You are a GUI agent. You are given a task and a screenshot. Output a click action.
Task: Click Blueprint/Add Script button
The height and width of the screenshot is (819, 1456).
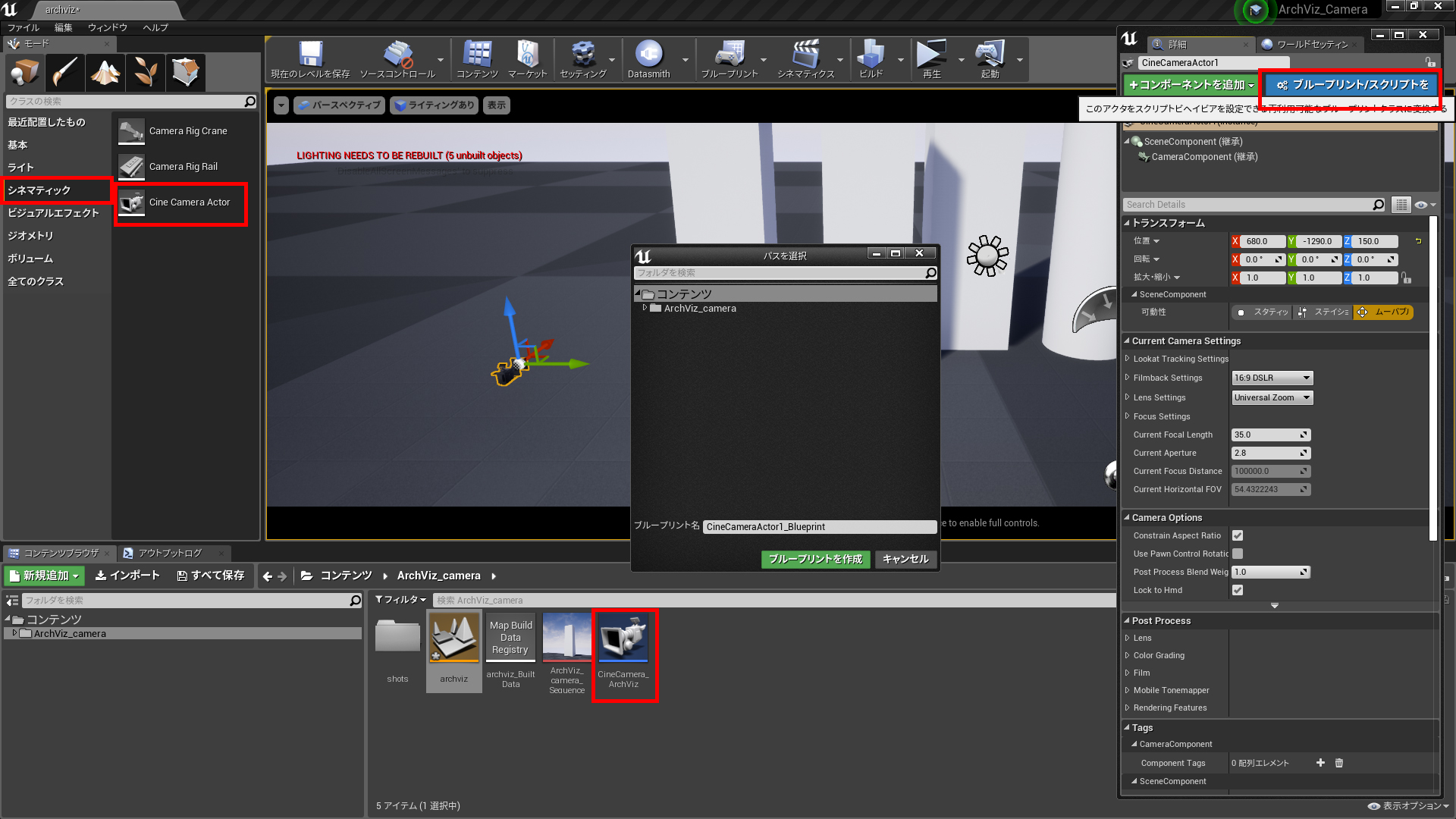[1352, 85]
